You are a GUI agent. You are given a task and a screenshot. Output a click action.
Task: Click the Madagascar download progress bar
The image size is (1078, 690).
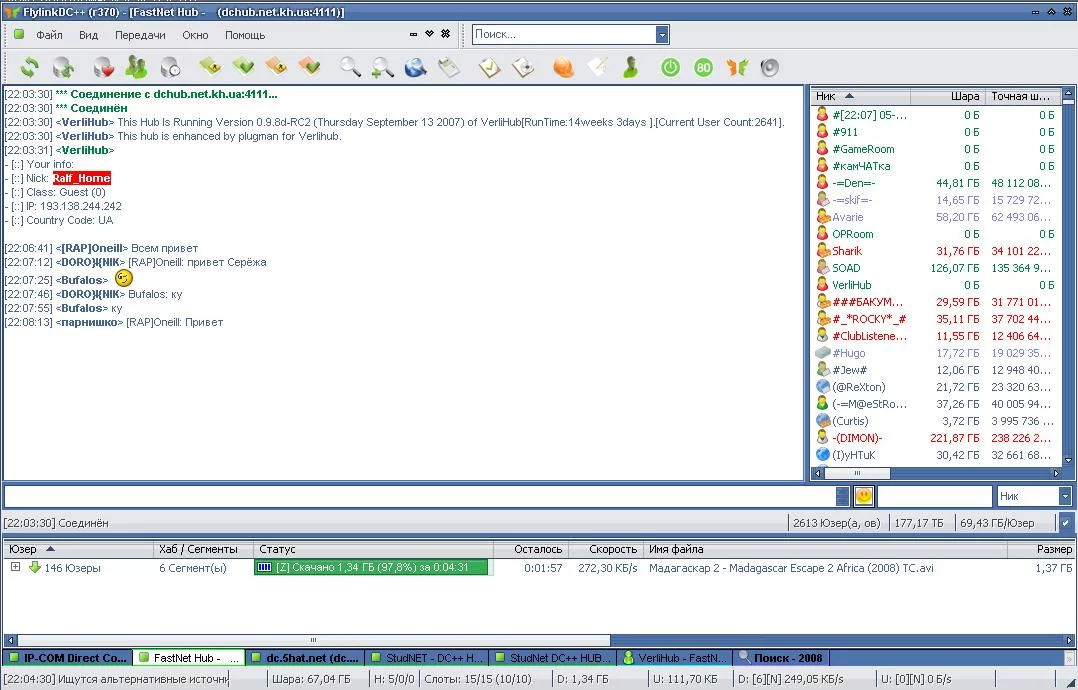click(x=372, y=568)
